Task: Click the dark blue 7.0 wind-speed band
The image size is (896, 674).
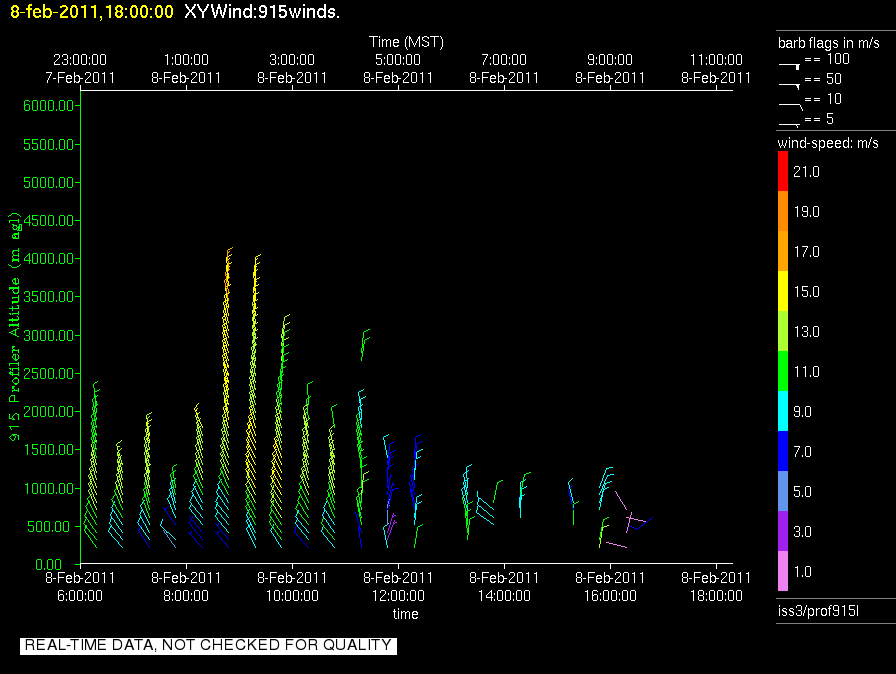Action: pos(783,451)
